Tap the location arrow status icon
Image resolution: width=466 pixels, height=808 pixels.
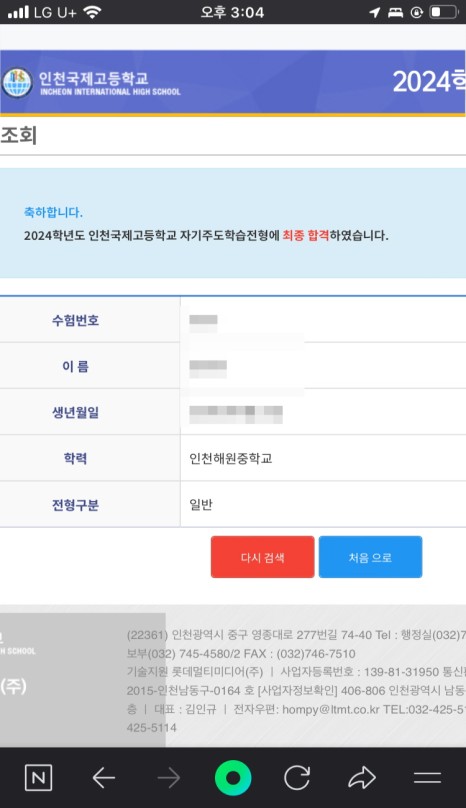[x=375, y=12]
